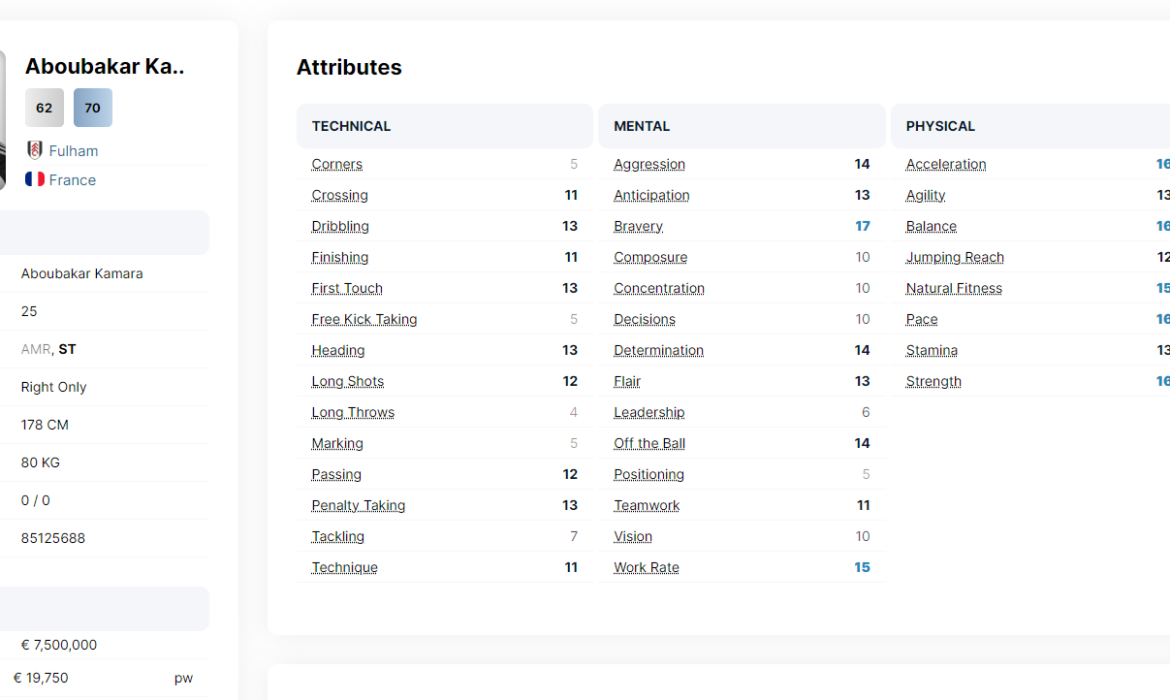Click the Aboubakar Ka.. player name heading
This screenshot has height=700, width=1170.
point(105,66)
